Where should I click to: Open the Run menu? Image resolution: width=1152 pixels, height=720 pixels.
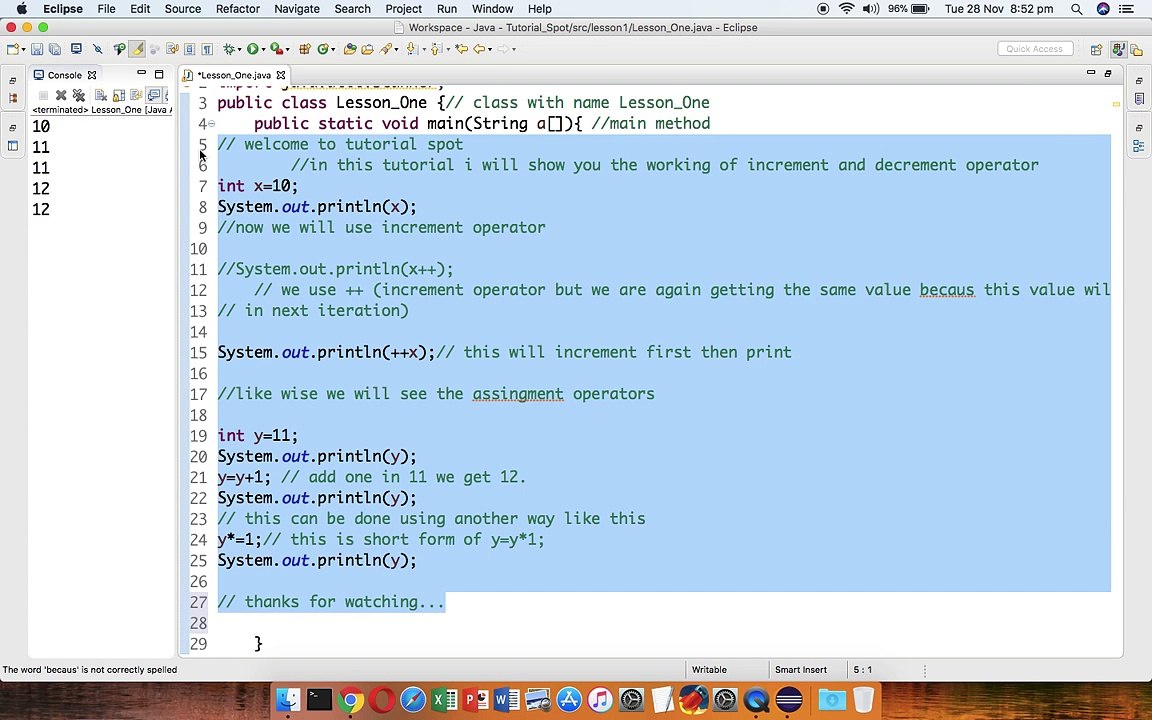447,9
